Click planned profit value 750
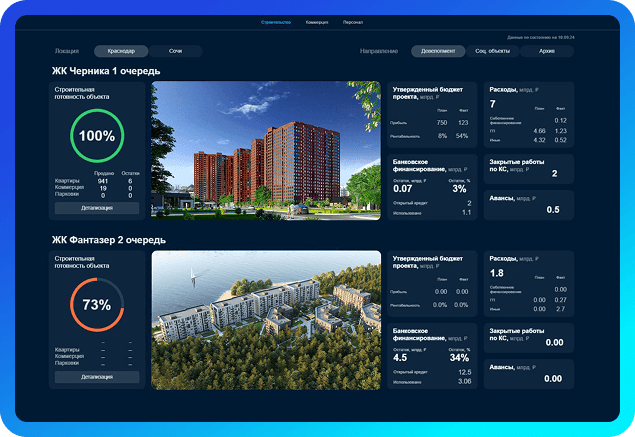 click(x=442, y=123)
